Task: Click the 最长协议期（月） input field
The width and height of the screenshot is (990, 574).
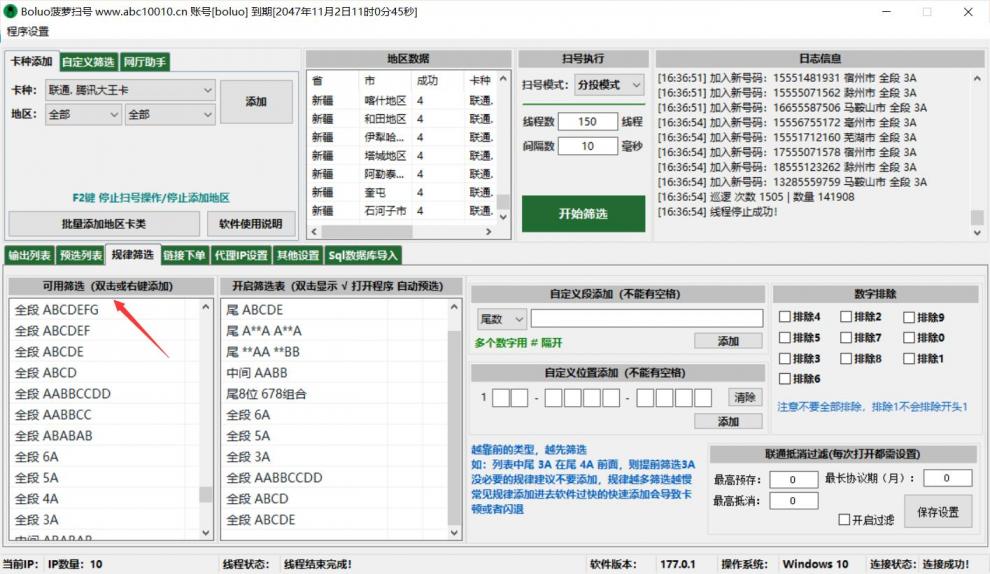Action: click(x=947, y=478)
